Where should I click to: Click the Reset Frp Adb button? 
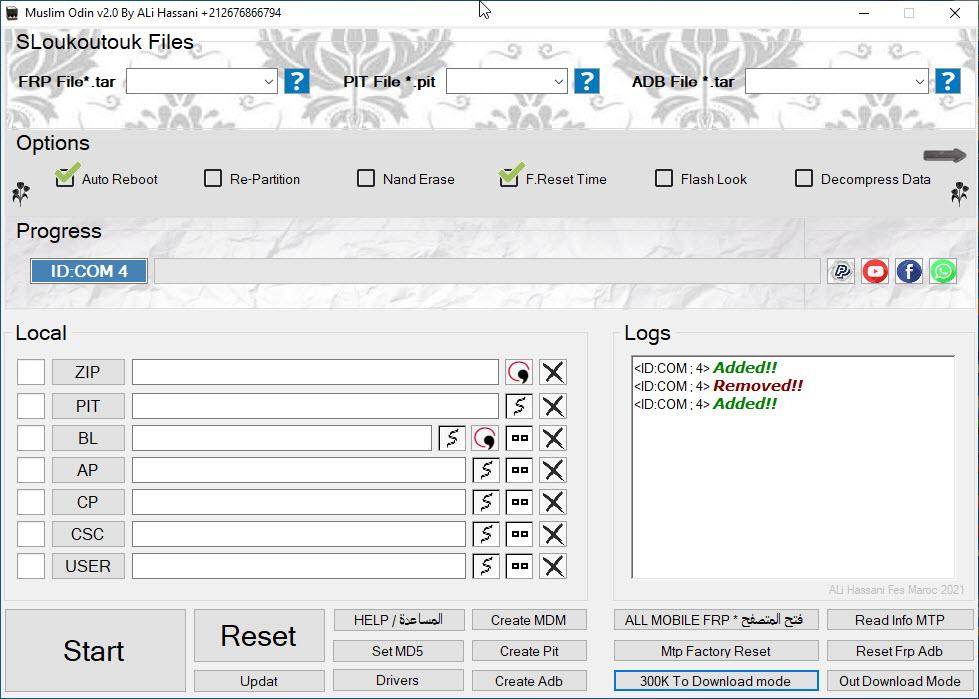tap(900, 651)
